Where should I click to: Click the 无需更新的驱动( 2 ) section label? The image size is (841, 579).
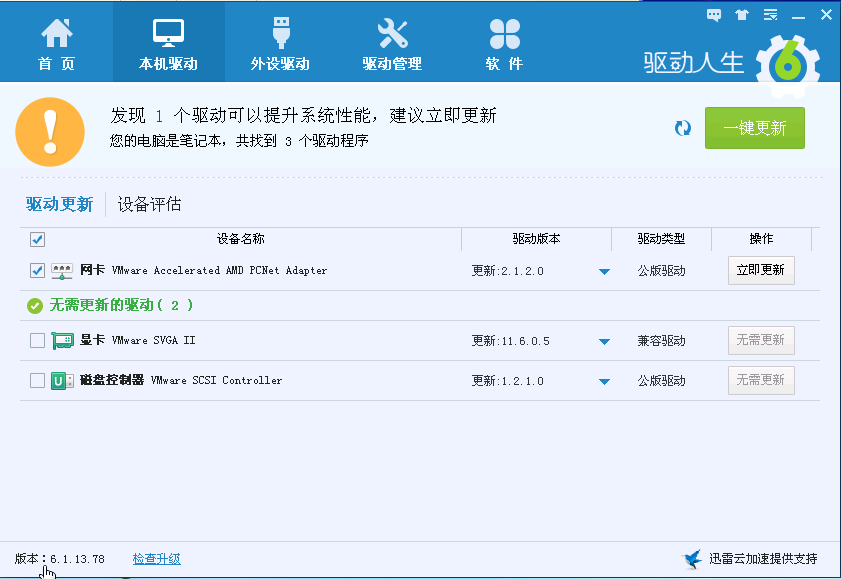click(x=121, y=306)
